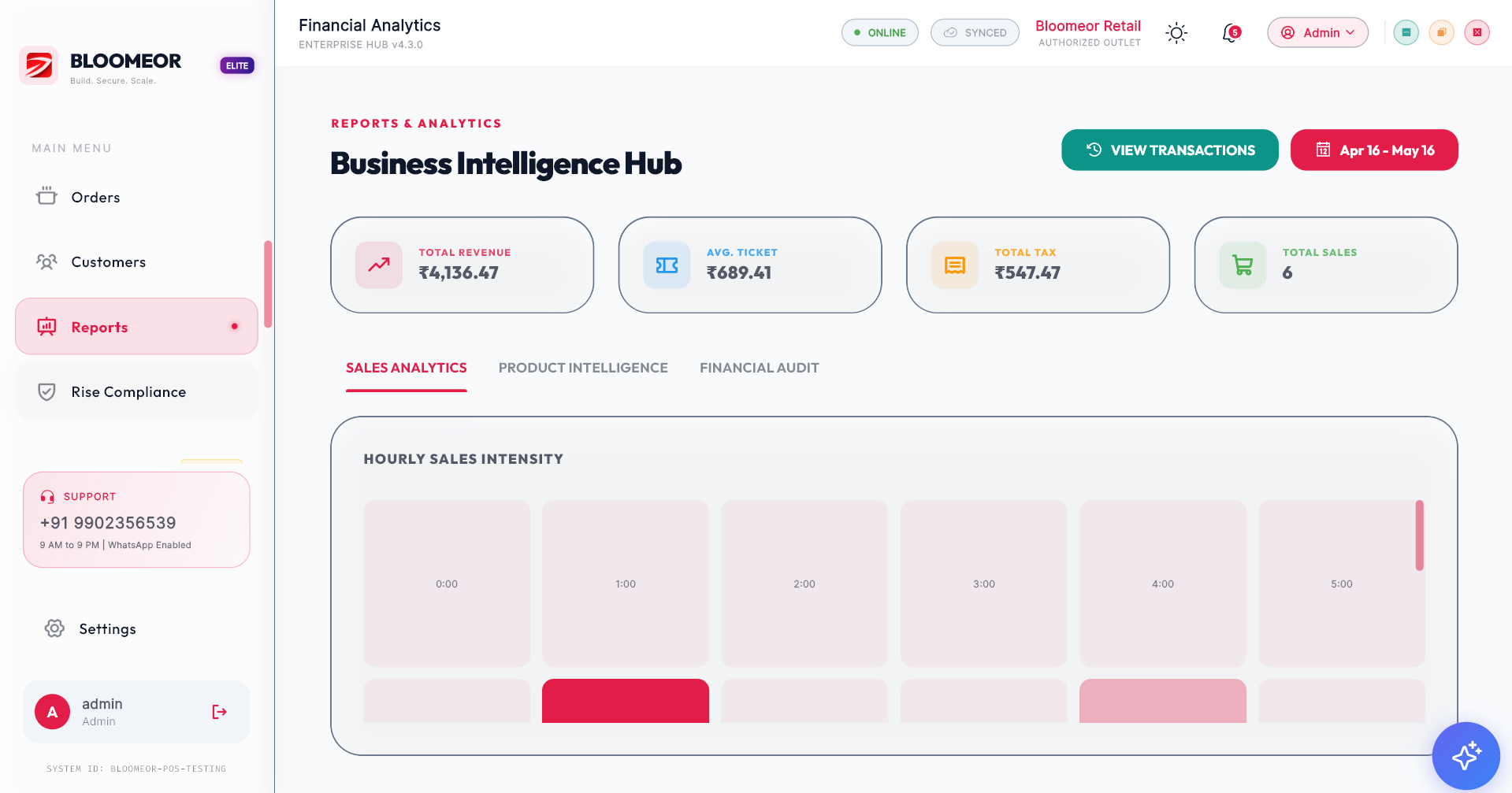Click the support headset icon
The width and height of the screenshot is (1512, 793).
coord(47,497)
